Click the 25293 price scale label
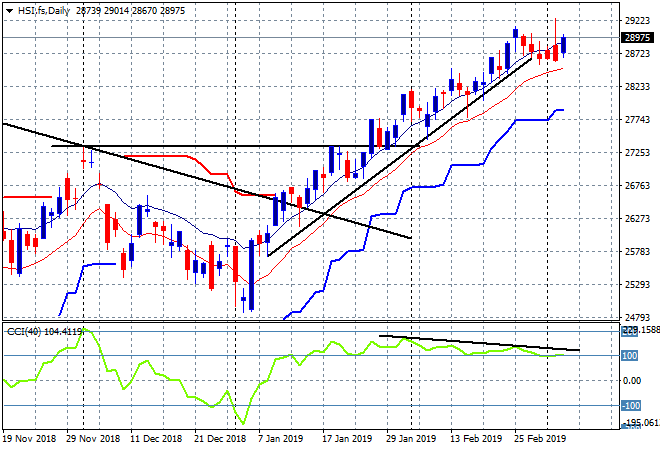 pos(637,285)
